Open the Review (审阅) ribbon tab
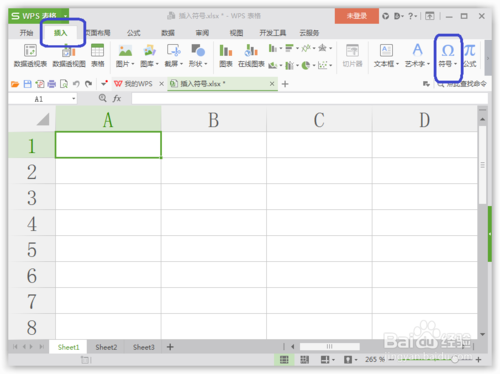 tap(202, 33)
